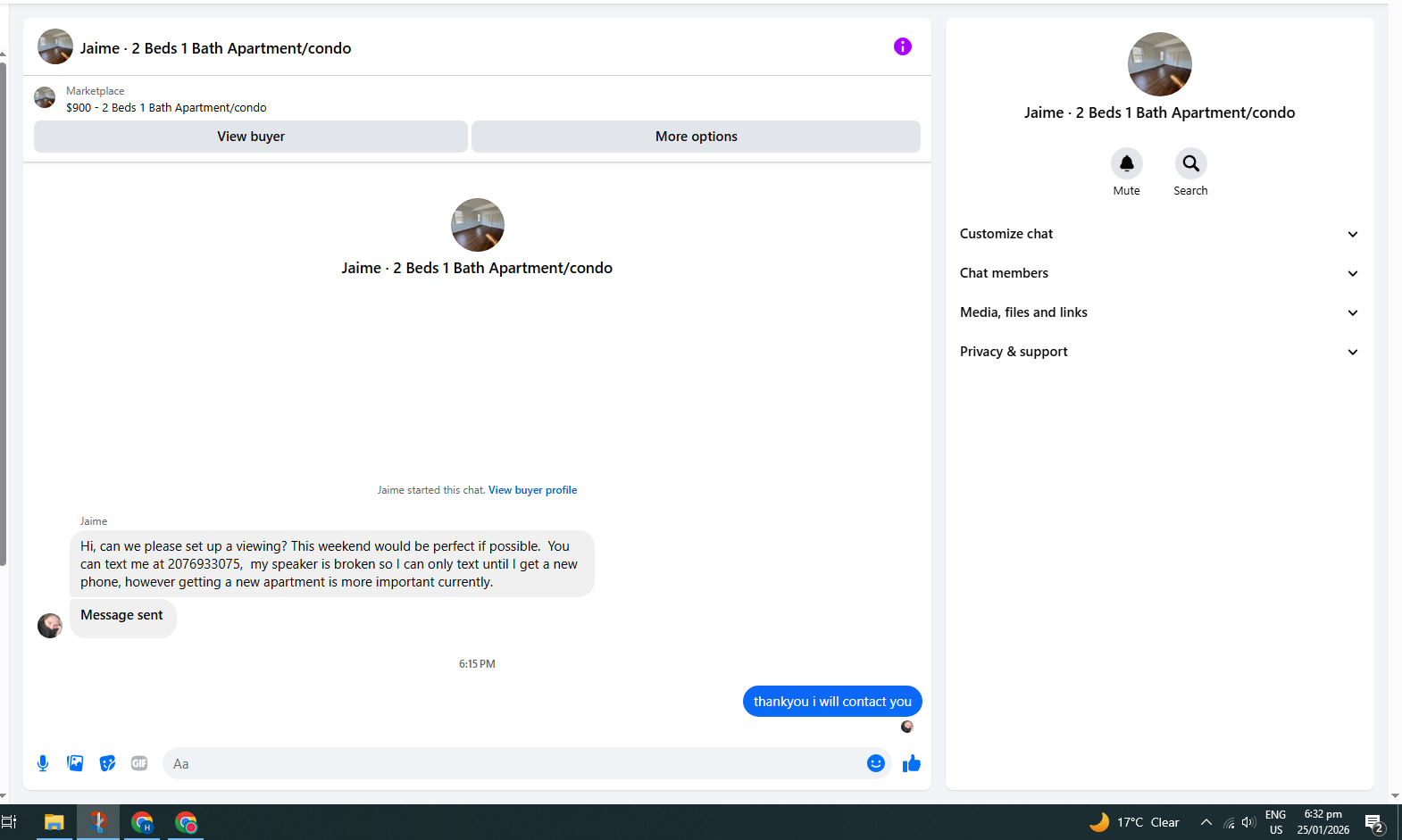Click the sender name Jaime above message

point(94,521)
